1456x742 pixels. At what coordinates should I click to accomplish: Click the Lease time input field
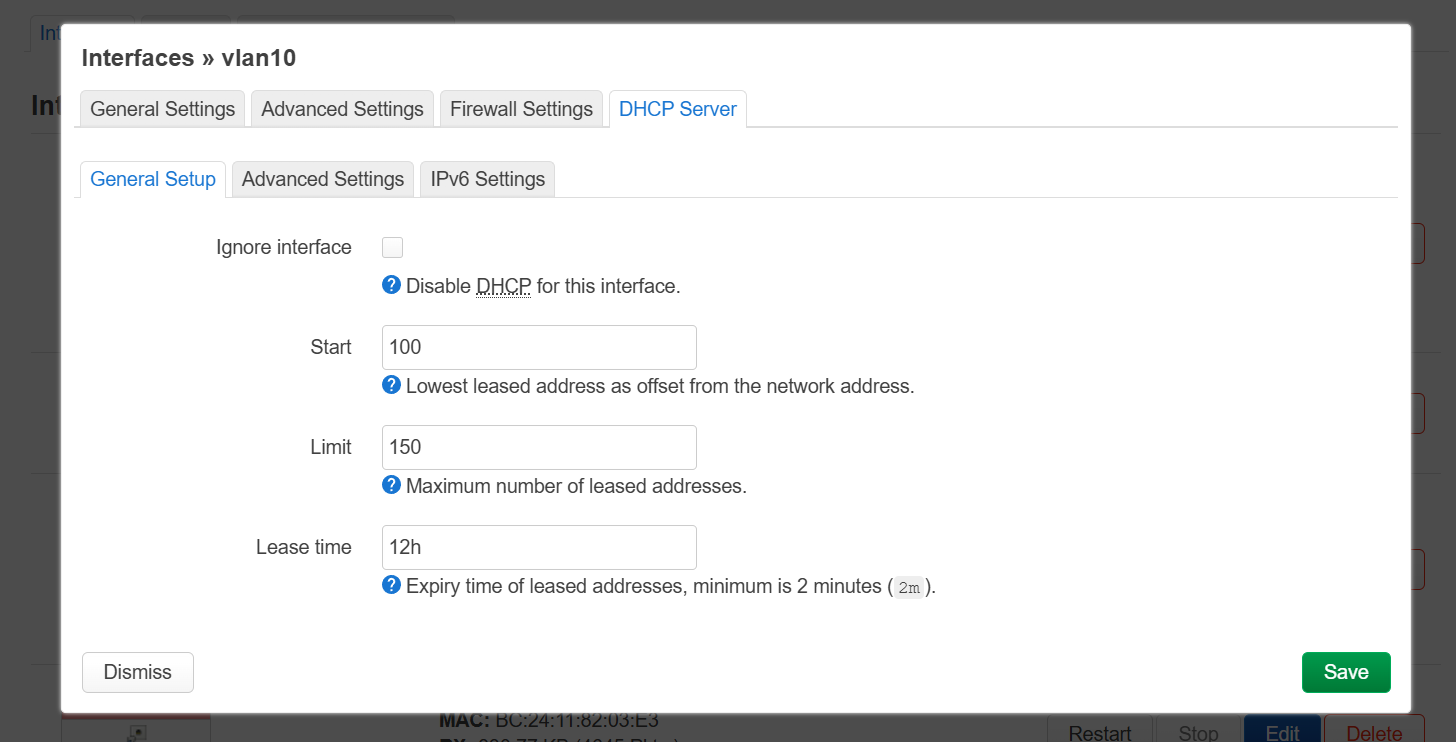click(539, 547)
